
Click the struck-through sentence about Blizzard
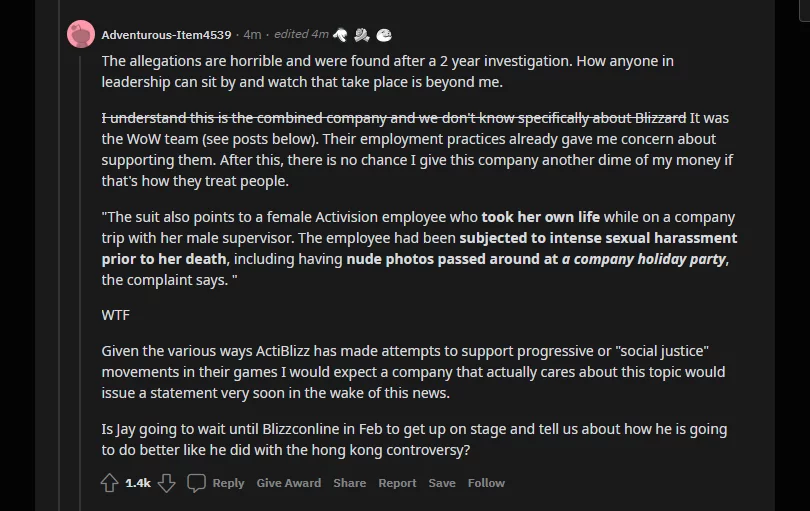(x=394, y=119)
